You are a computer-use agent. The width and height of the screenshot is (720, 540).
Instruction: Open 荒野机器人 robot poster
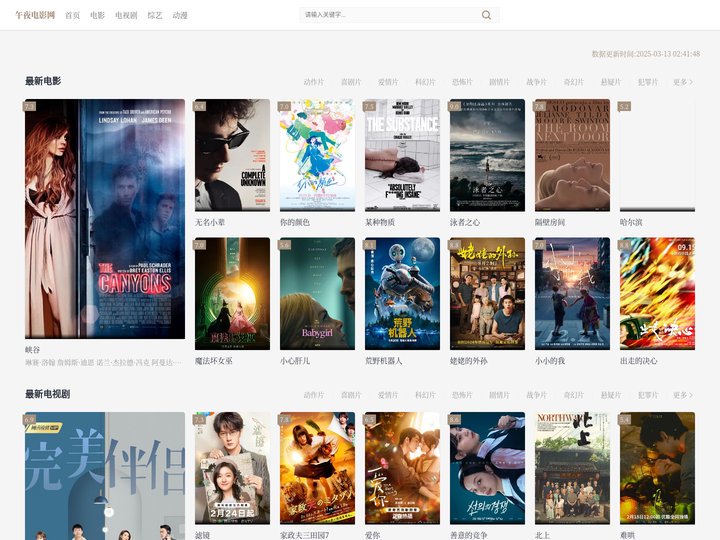point(402,294)
